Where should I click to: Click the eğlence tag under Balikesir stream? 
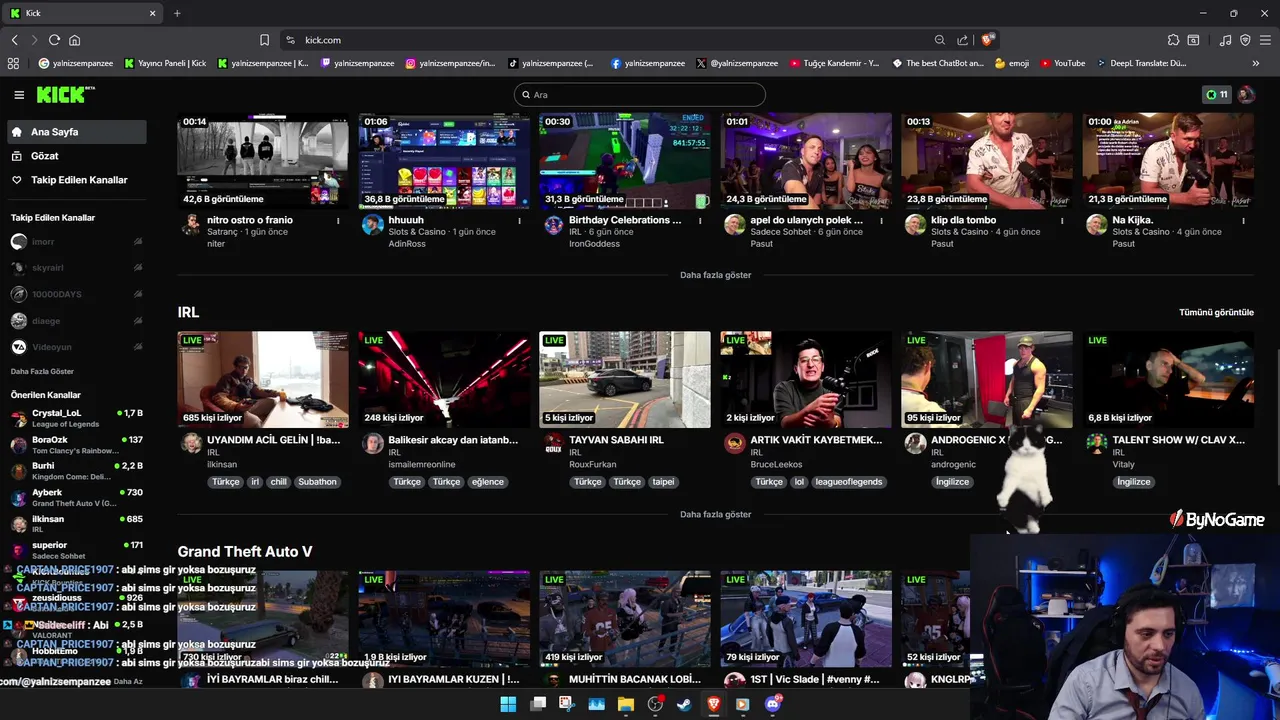[488, 482]
